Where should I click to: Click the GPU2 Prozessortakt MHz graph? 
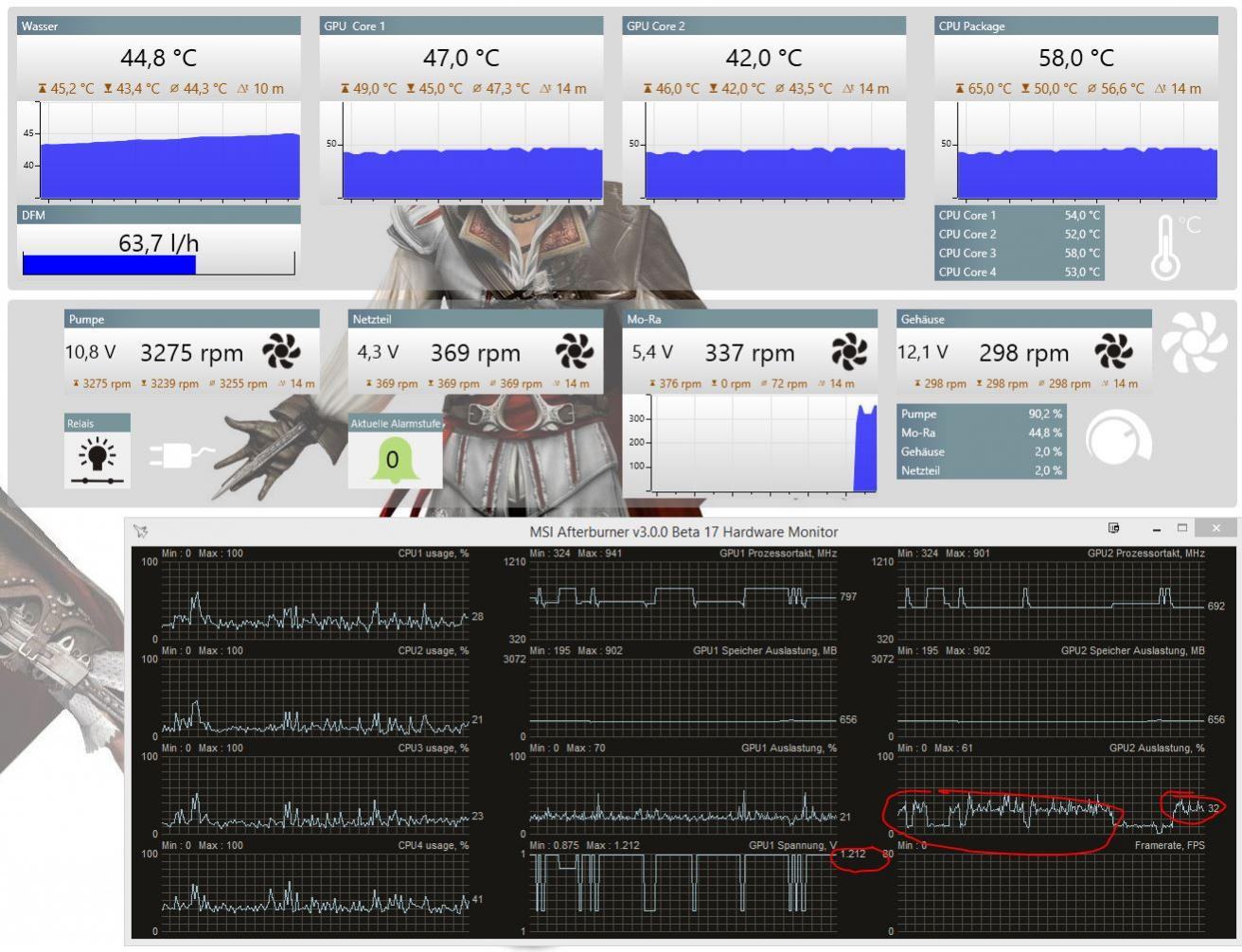tap(1052, 600)
